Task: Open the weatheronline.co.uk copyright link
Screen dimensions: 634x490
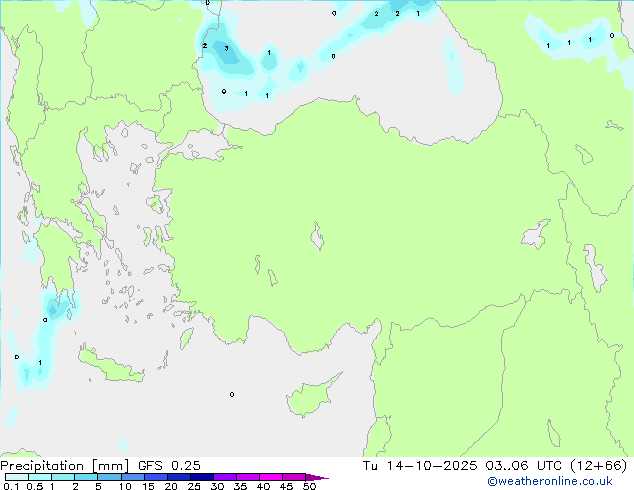Action: pos(550,481)
